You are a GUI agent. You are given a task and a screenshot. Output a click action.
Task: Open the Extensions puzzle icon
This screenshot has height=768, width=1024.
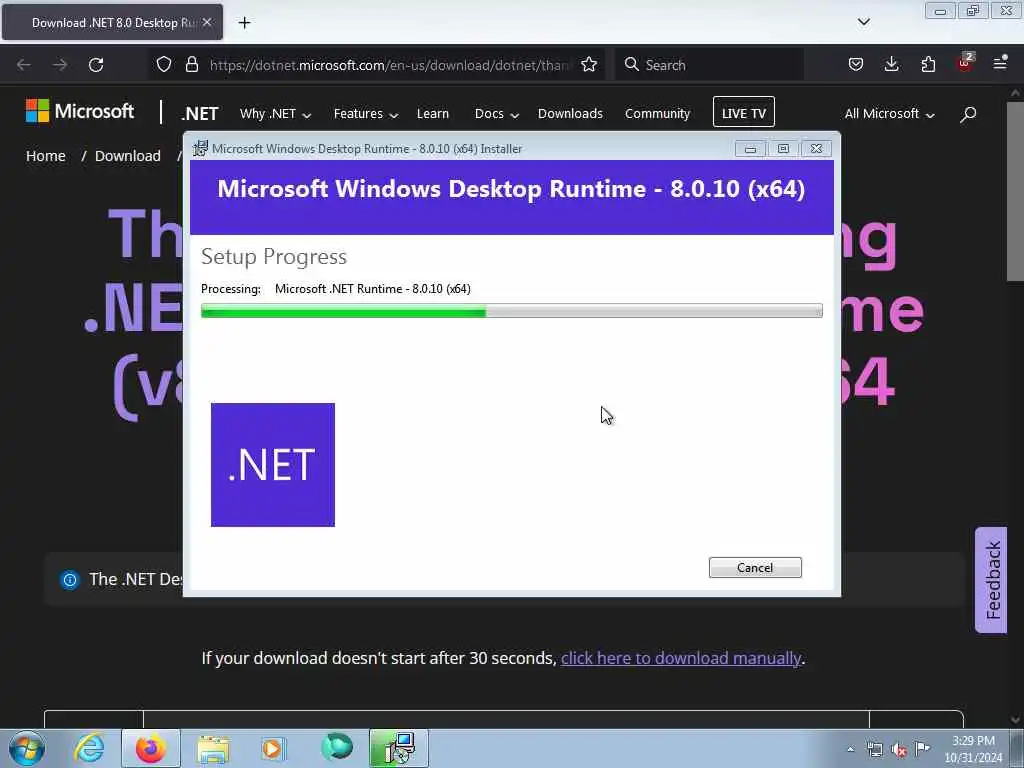[928, 64]
